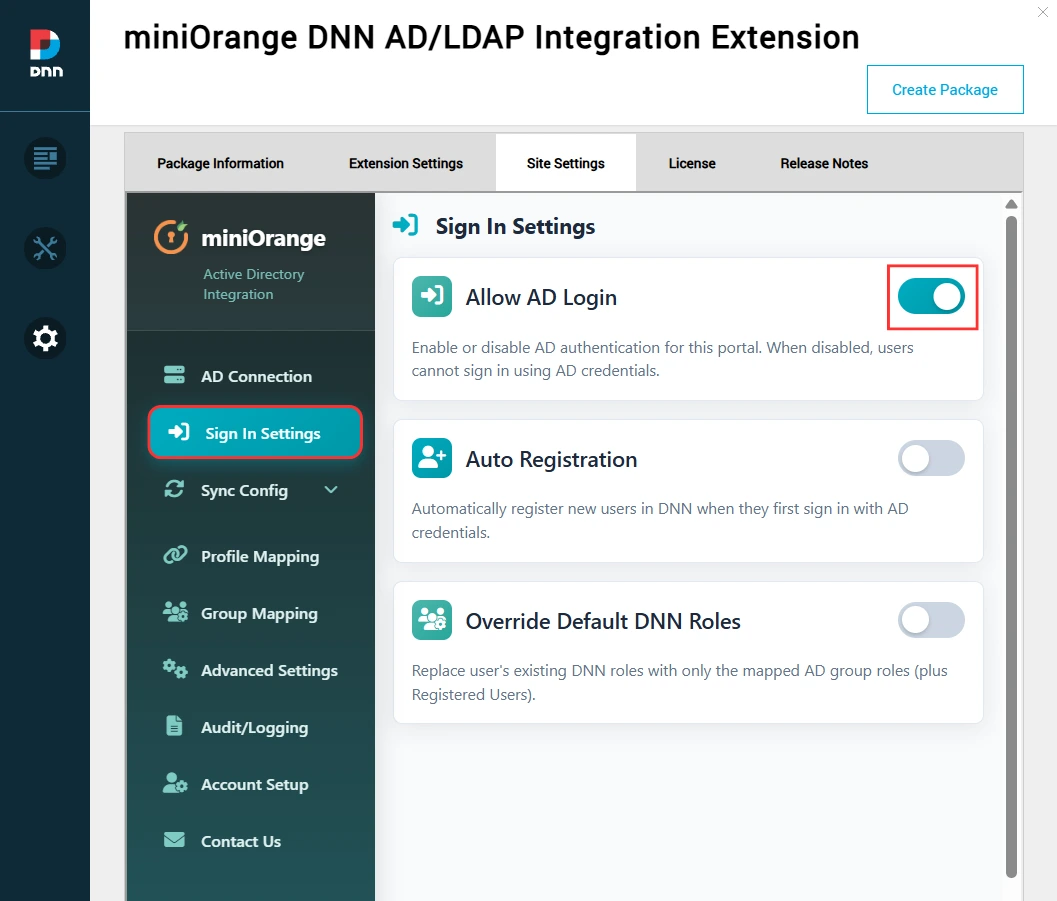Expand the Sync Config chevron
This screenshot has width=1057, height=901.
point(331,490)
